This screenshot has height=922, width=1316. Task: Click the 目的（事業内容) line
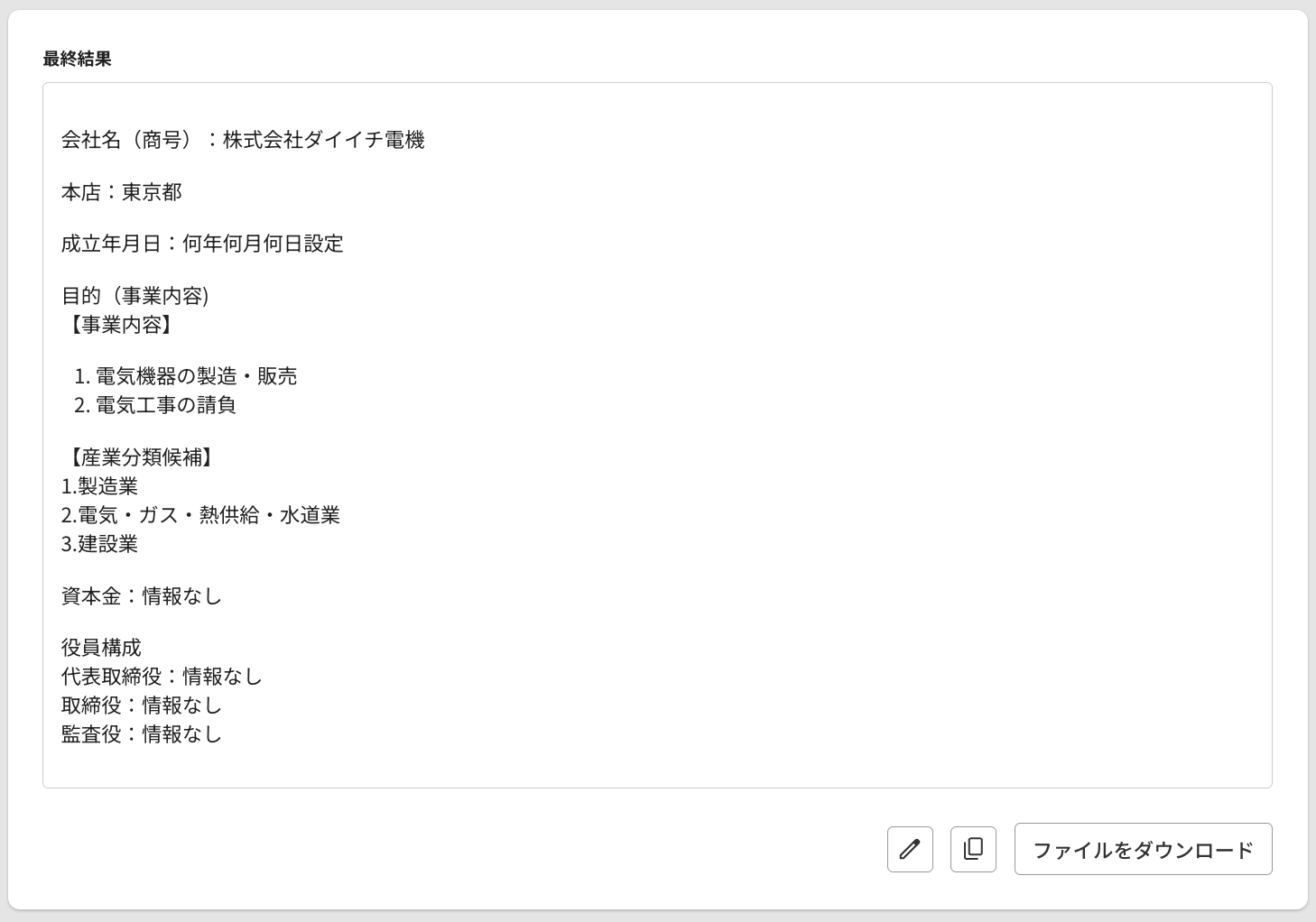point(135,296)
